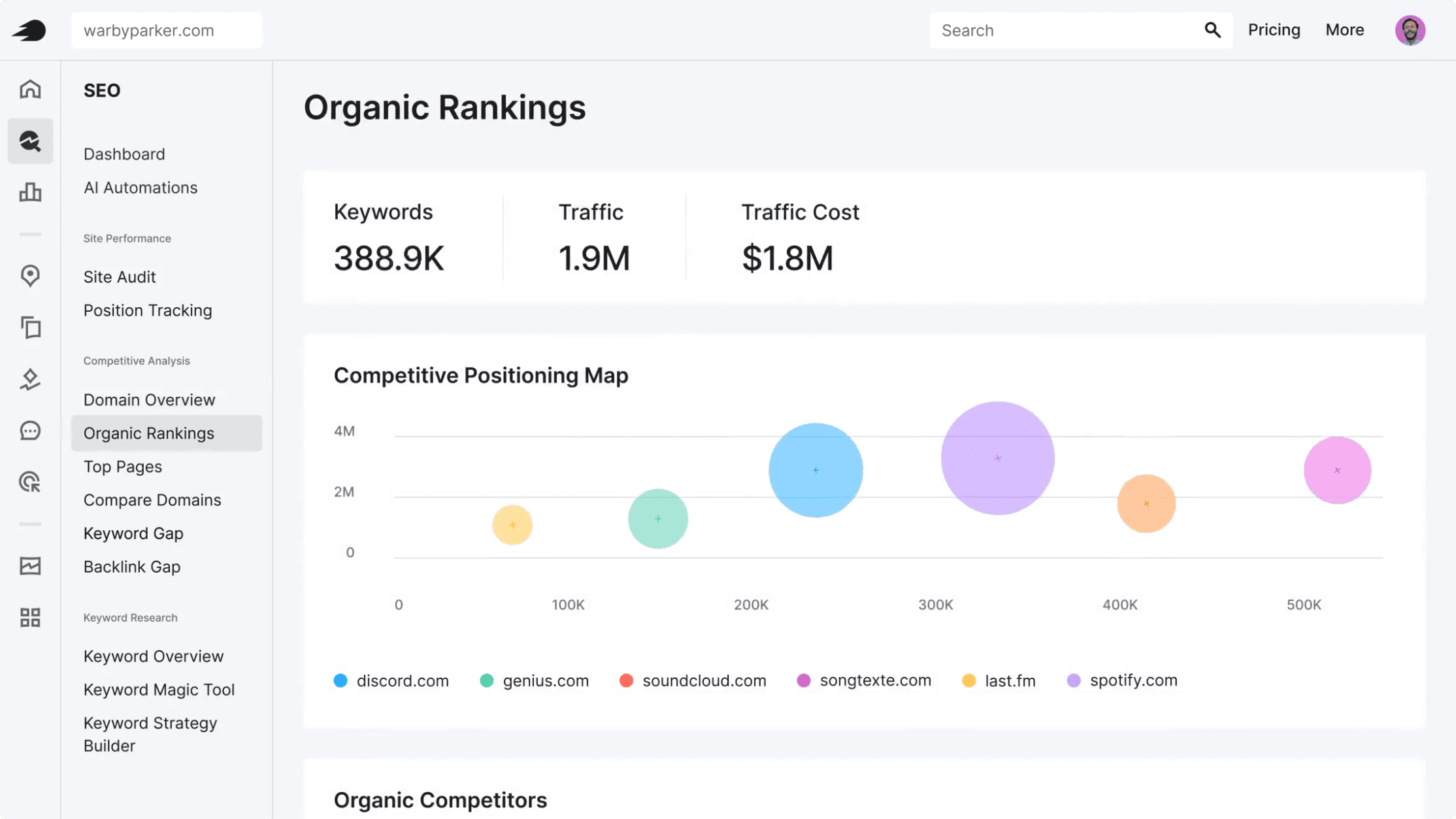1456x819 pixels.
Task: Open Site Audit
Action: [120, 277]
